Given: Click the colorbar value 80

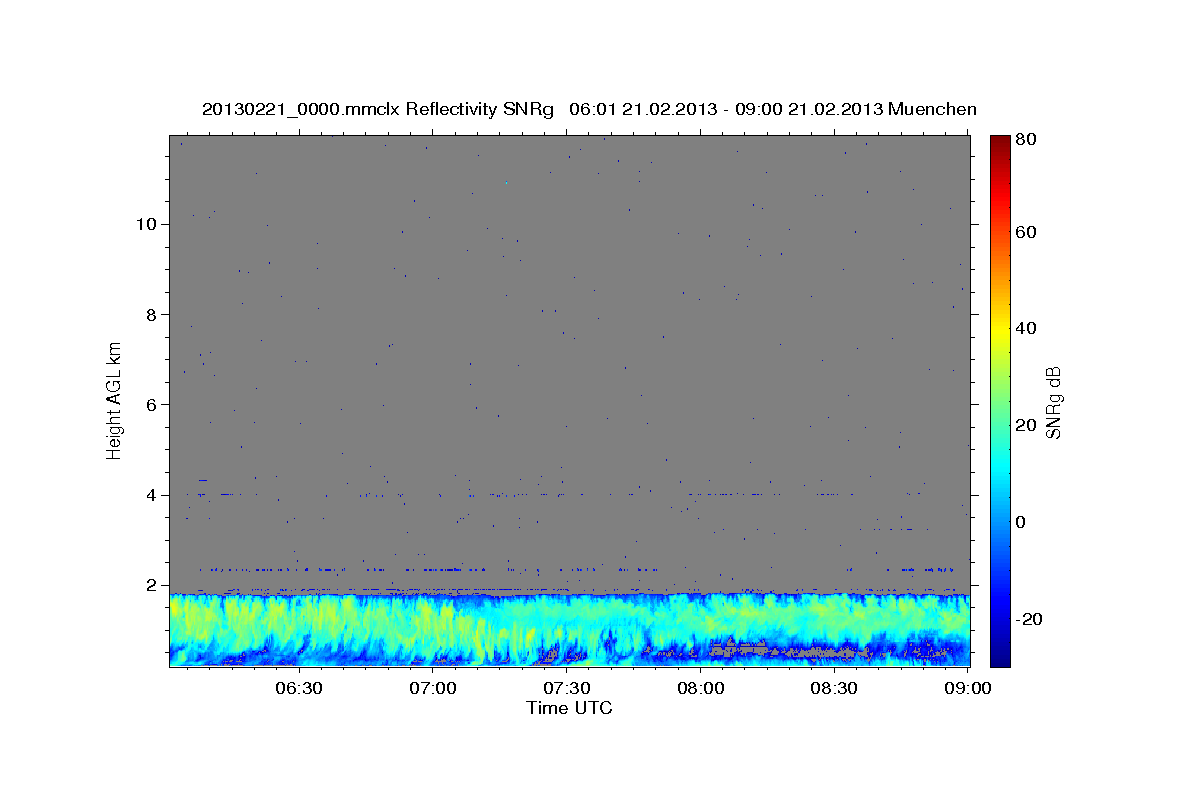Looking at the screenshot, I should [1027, 140].
